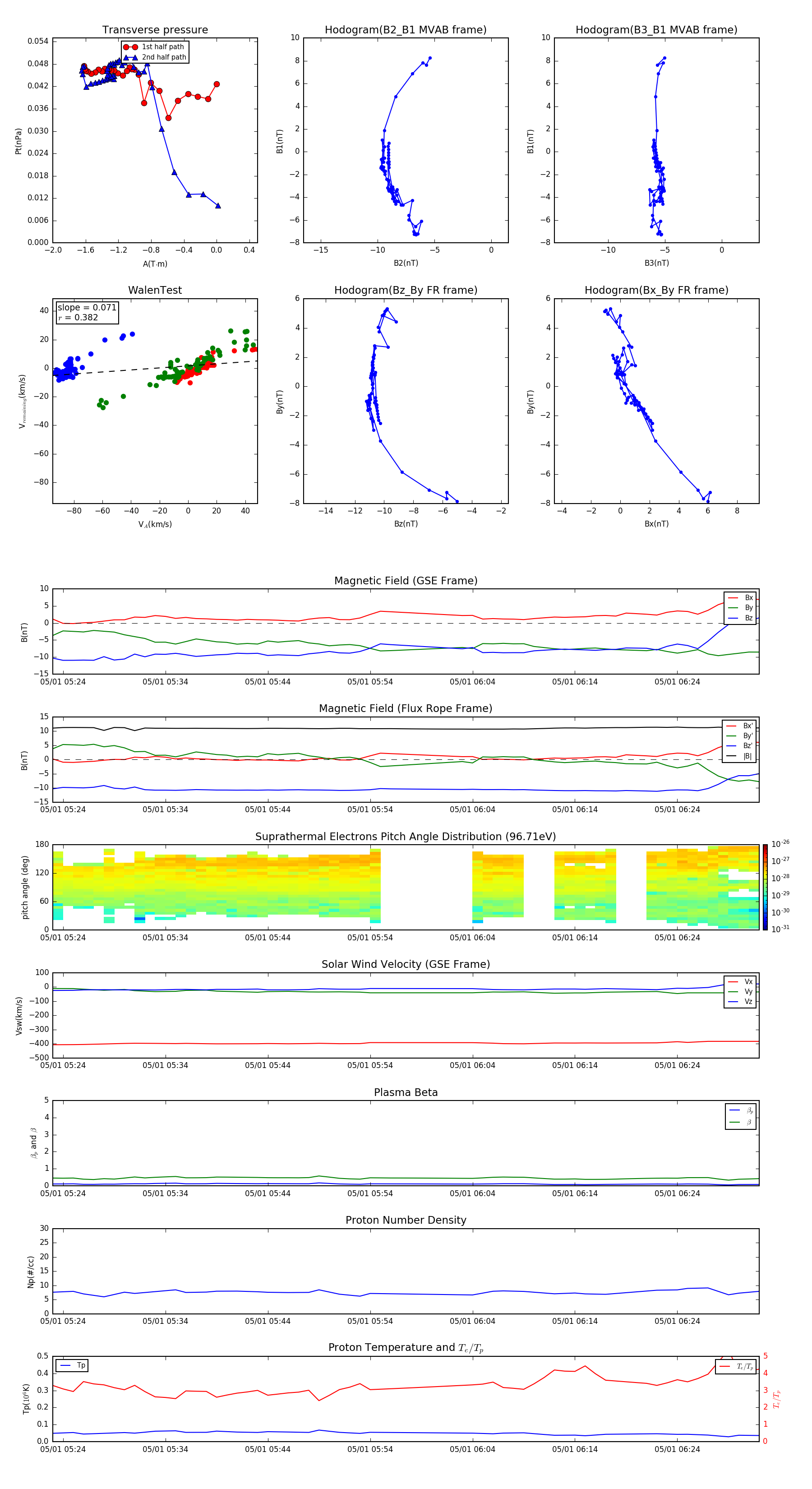The width and height of the screenshot is (812, 1489).
Task: Click '05/01 05:44' tick under Plasma Beta
Action: pos(268,1193)
